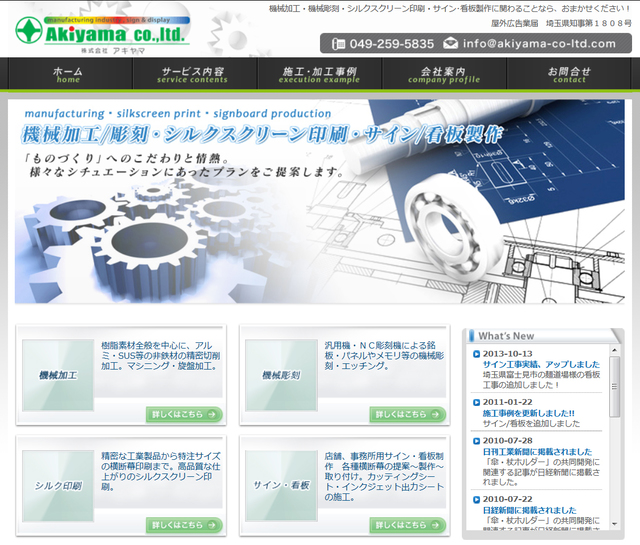
Task: Click the シルク印刷 thumbnail image
Action: (57, 485)
